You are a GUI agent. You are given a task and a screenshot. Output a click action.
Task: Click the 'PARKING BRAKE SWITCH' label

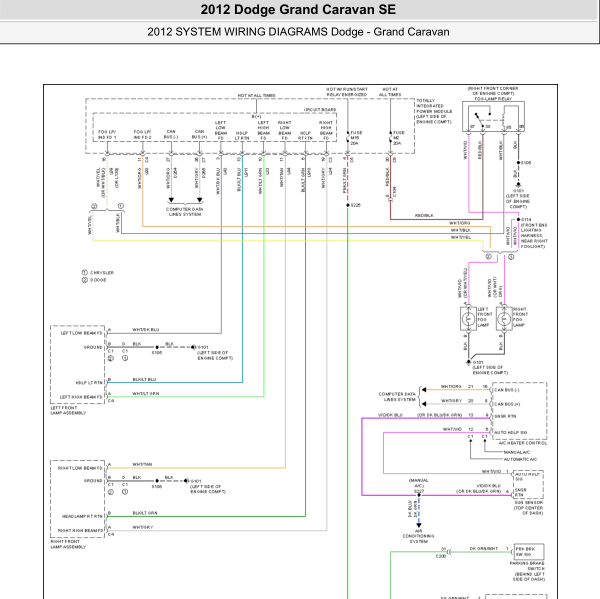[x=527, y=566]
